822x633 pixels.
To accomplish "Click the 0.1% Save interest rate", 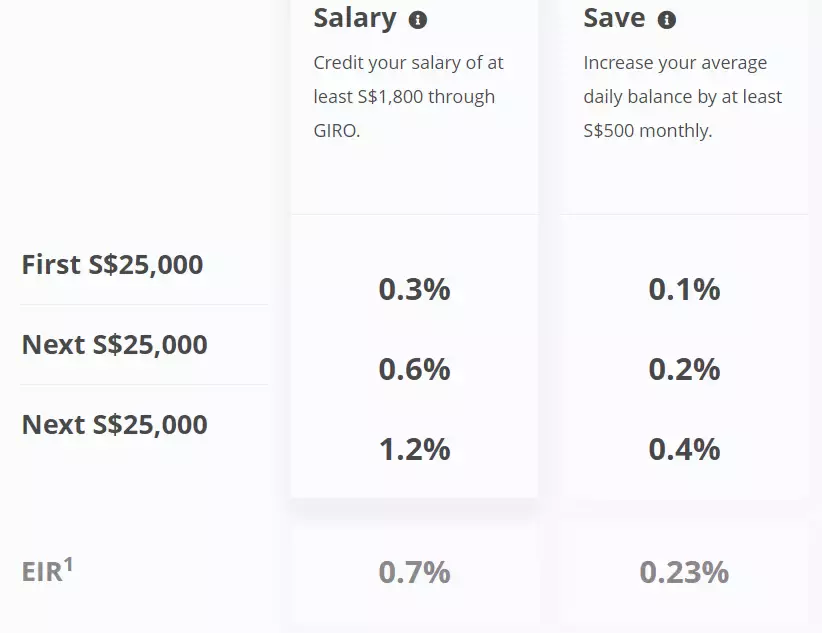I will pyautogui.click(x=684, y=290).
